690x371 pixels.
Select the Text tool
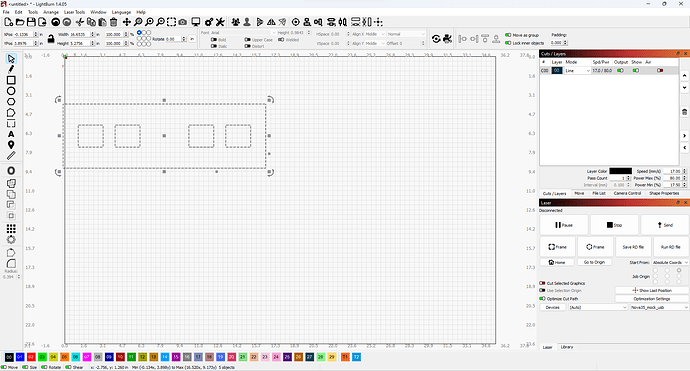11,134
